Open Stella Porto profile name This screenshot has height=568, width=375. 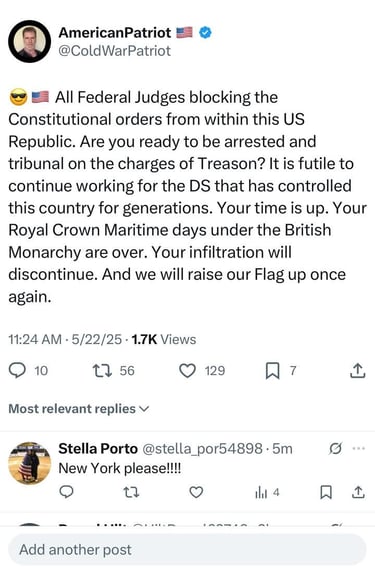[98, 448]
